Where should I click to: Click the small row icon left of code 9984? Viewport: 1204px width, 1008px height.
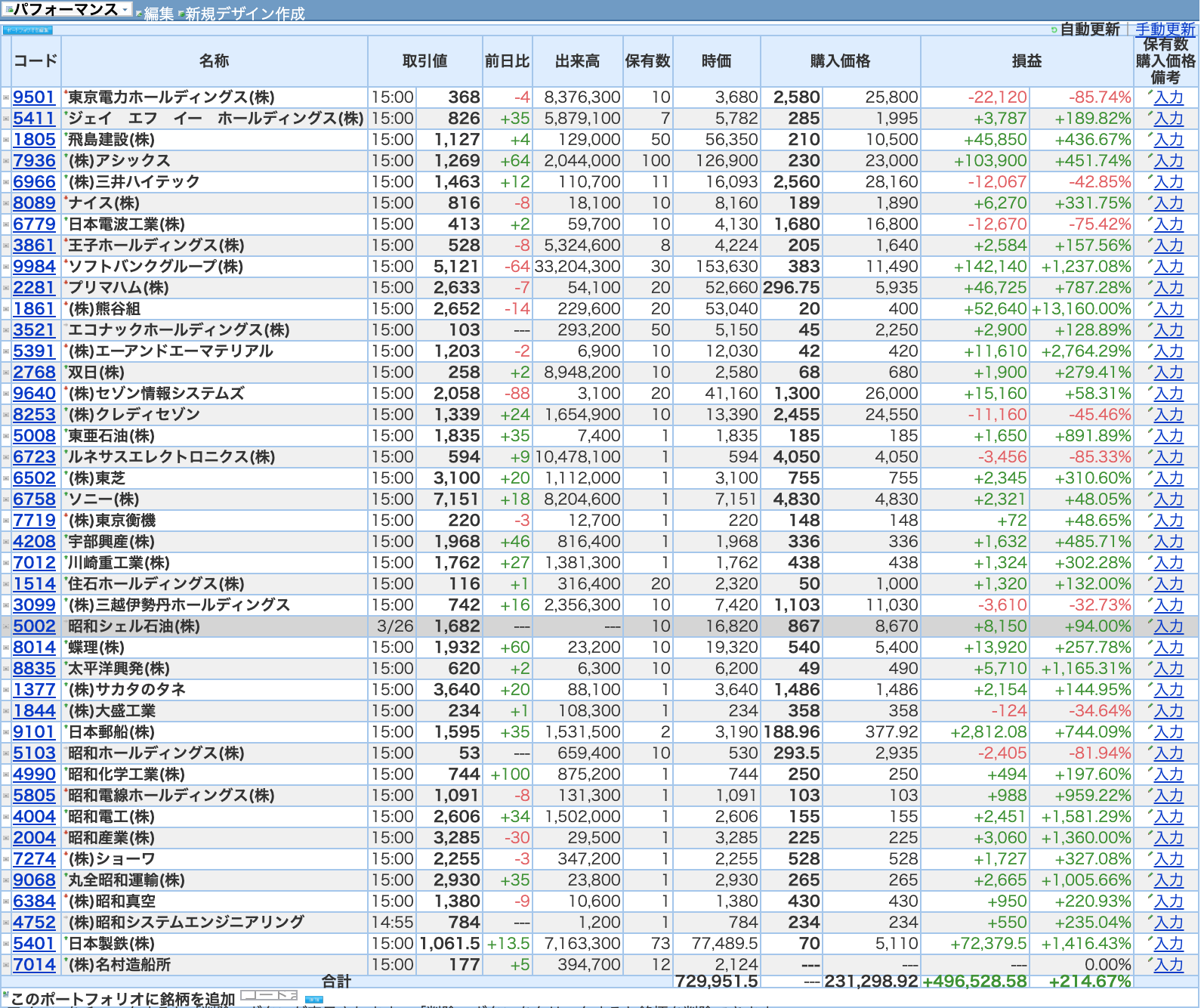click(6, 267)
